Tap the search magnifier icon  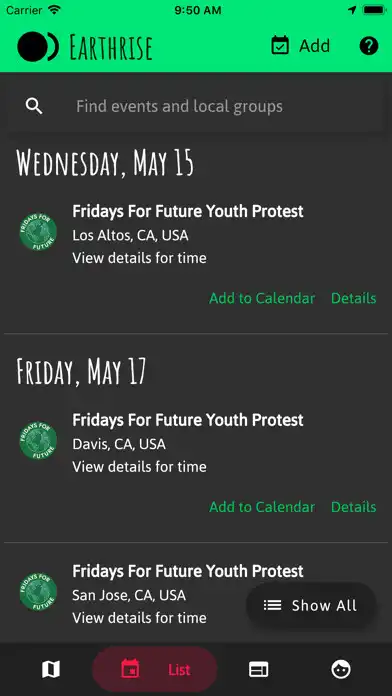(34, 107)
